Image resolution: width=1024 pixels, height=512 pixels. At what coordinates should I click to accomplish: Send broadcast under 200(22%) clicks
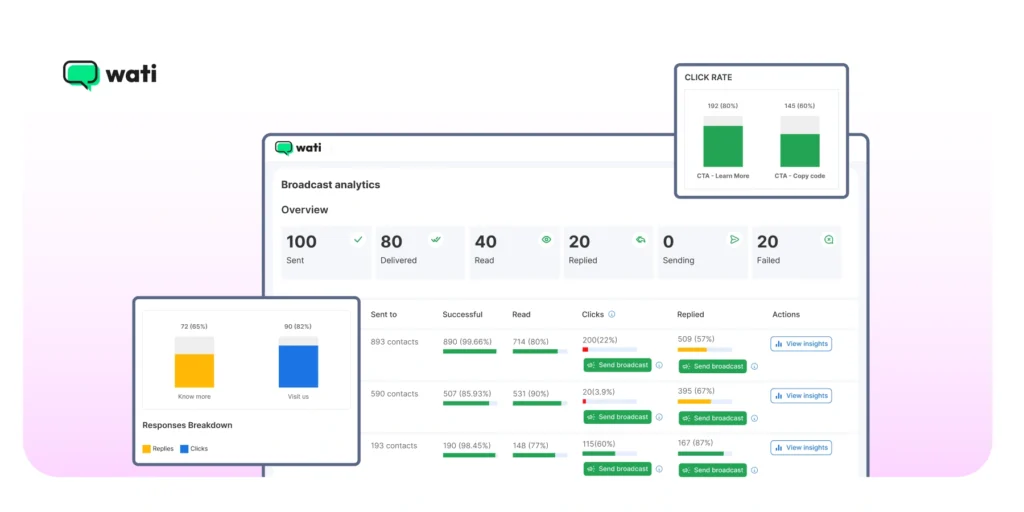[617, 365]
